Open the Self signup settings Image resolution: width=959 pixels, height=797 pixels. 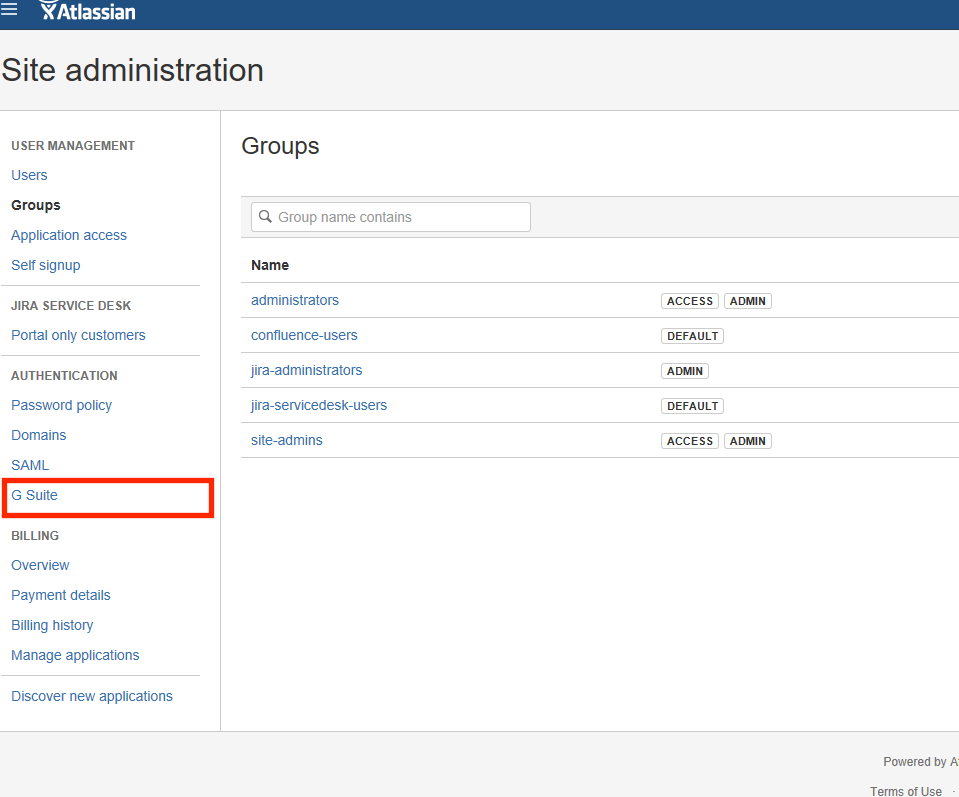[45, 265]
